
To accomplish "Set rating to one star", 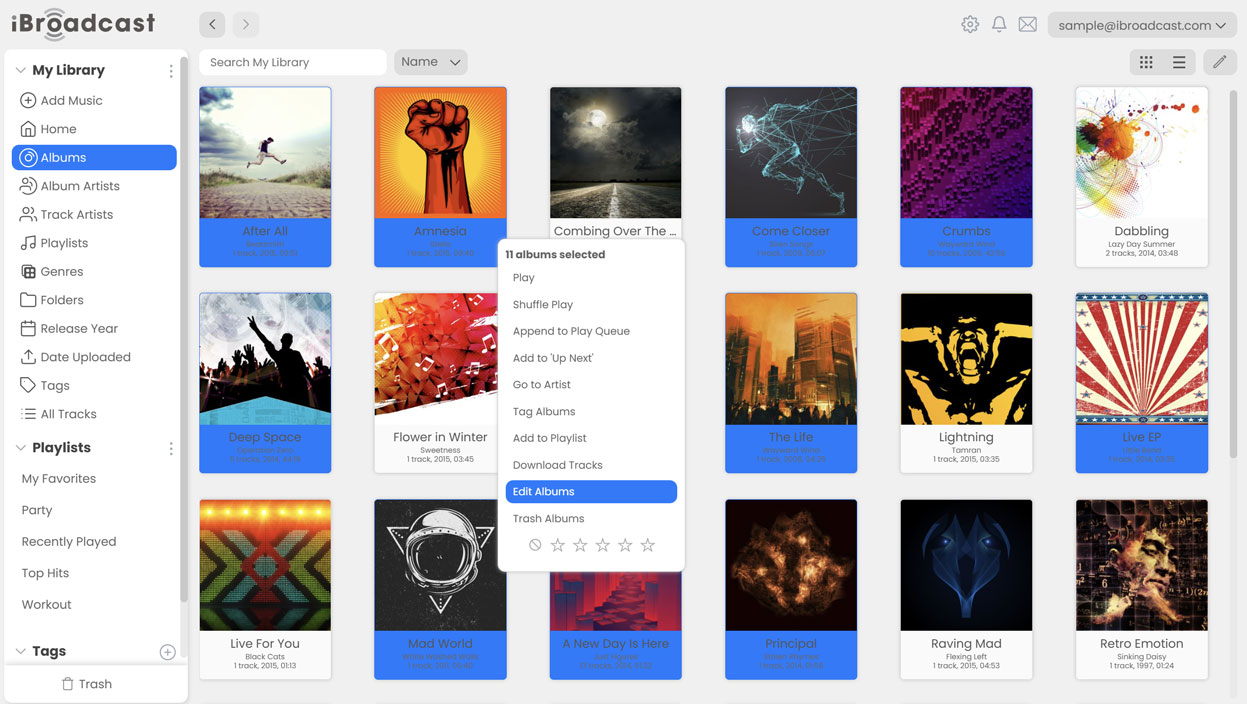I will pos(558,545).
